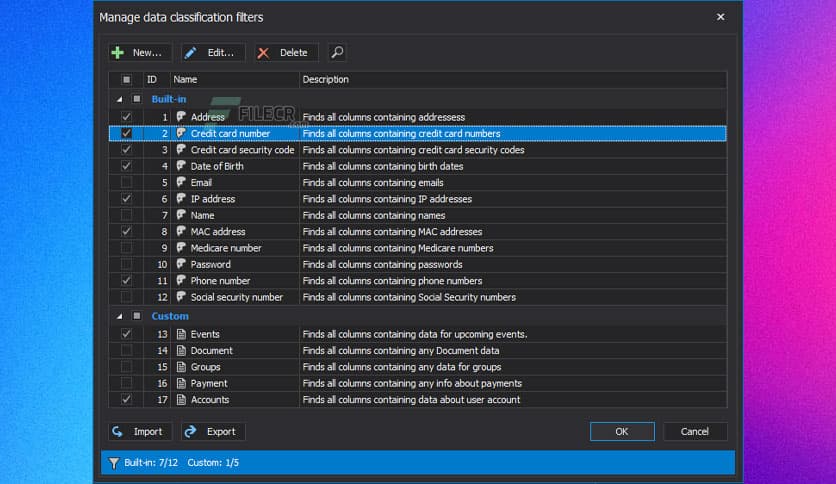Sort by the Name column header
This screenshot has height=484, width=836.
(235, 79)
